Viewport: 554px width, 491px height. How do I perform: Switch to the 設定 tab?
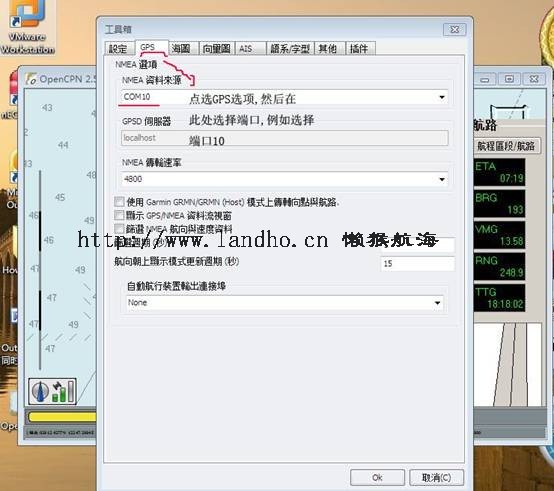coord(119,48)
